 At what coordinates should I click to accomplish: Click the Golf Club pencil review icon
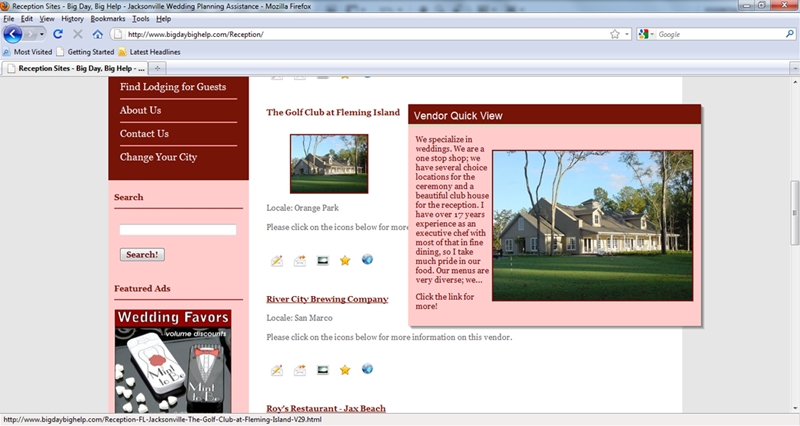[x=277, y=261]
